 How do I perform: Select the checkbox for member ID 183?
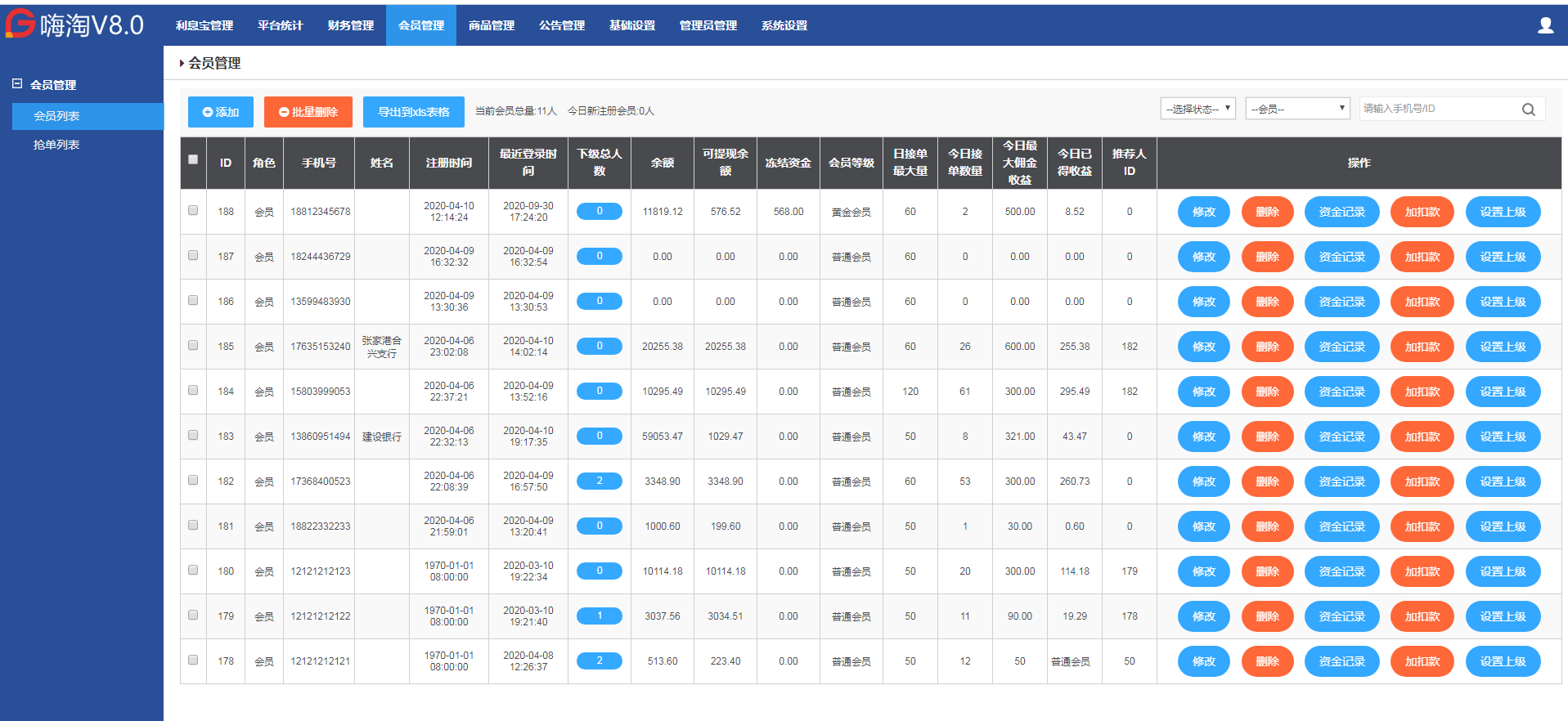point(193,436)
